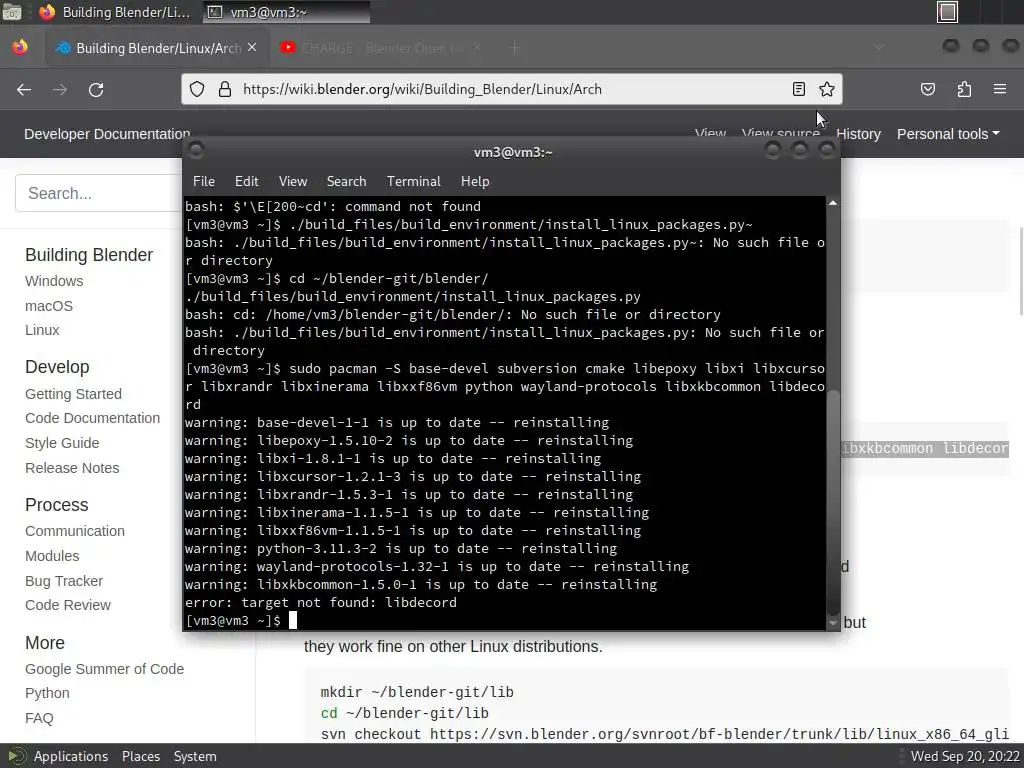Viewport: 1024px width, 768px height.
Task: Open the macOS sidebar link
Action: (x=49, y=306)
